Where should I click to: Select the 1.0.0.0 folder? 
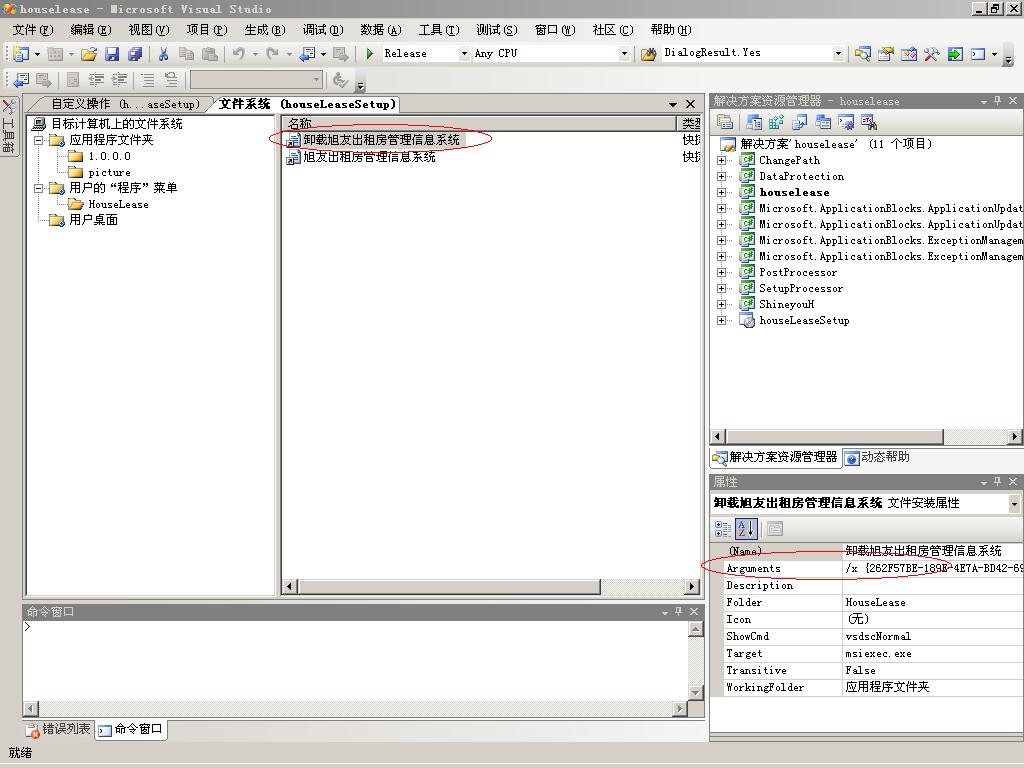110,156
